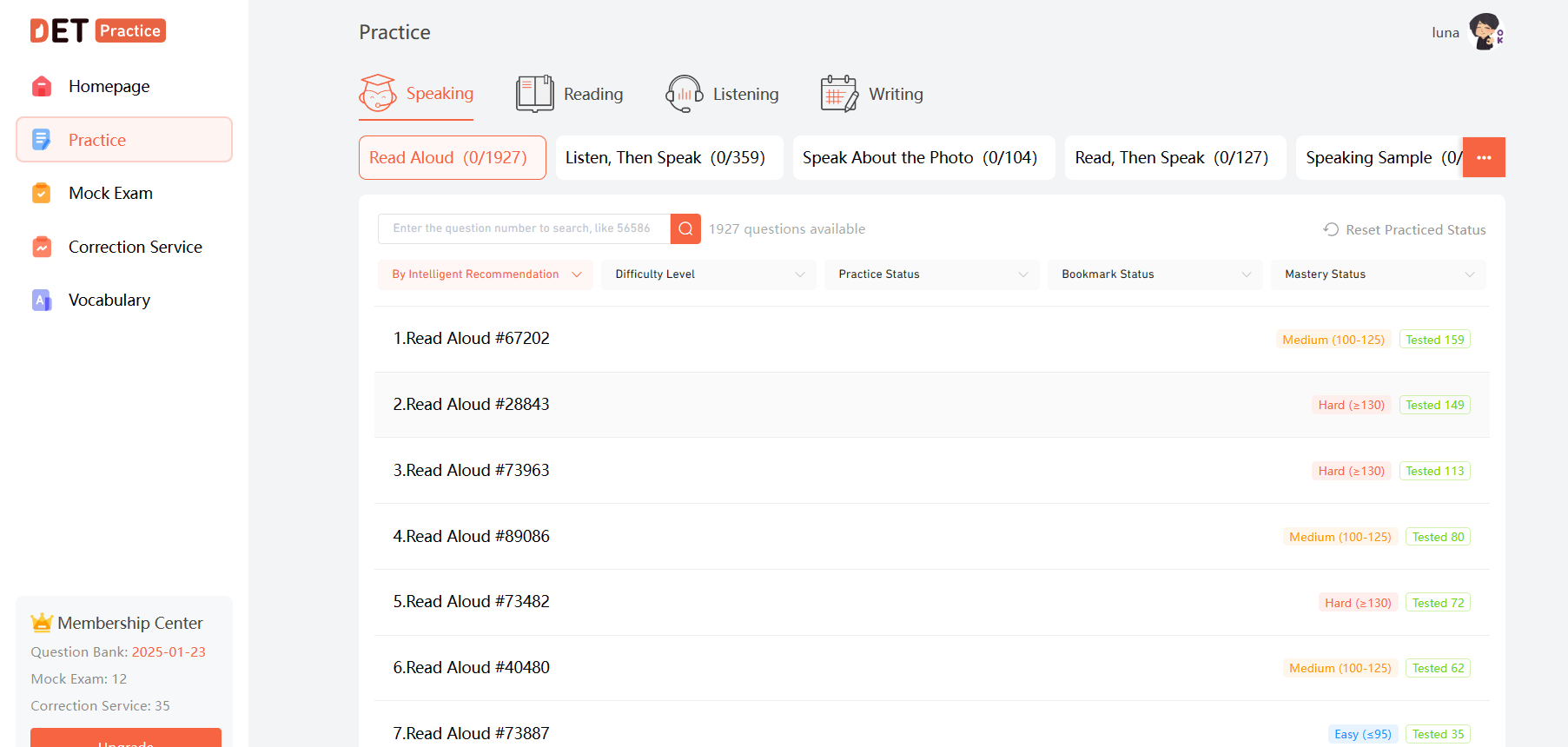Click the luna user avatar
The image size is (1568, 747).
(x=1486, y=32)
